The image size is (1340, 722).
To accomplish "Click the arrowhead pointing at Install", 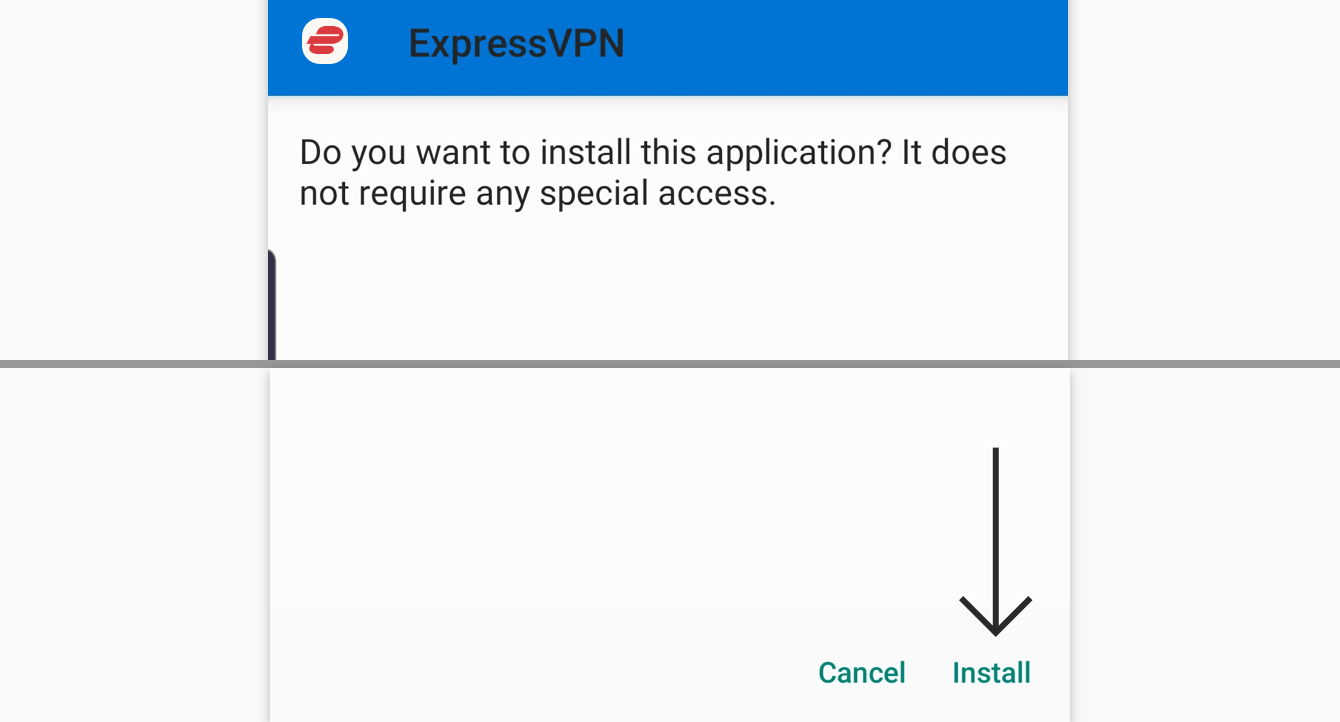I will 995,615.
